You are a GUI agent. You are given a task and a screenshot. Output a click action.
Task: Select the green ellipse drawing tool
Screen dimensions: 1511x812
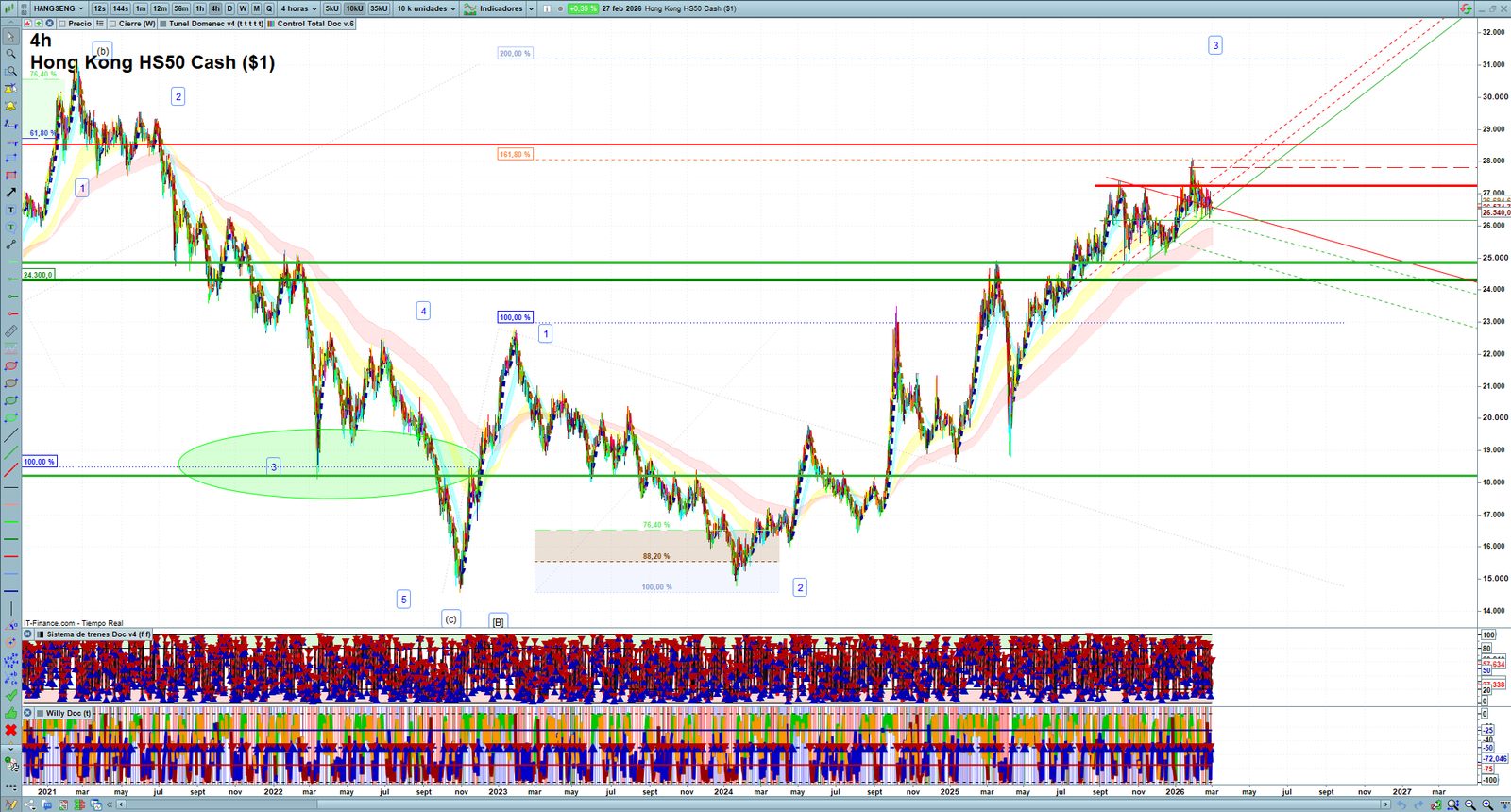tap(10, 400)
